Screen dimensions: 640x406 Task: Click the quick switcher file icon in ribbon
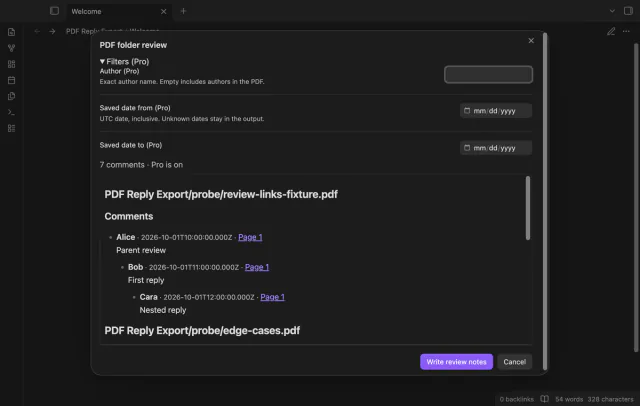(x=11, y=32)
